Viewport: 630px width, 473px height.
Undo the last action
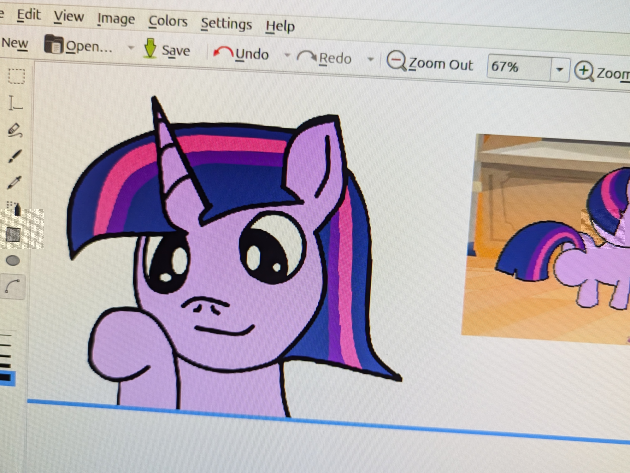pyautogui.click(x=241, y=54)
